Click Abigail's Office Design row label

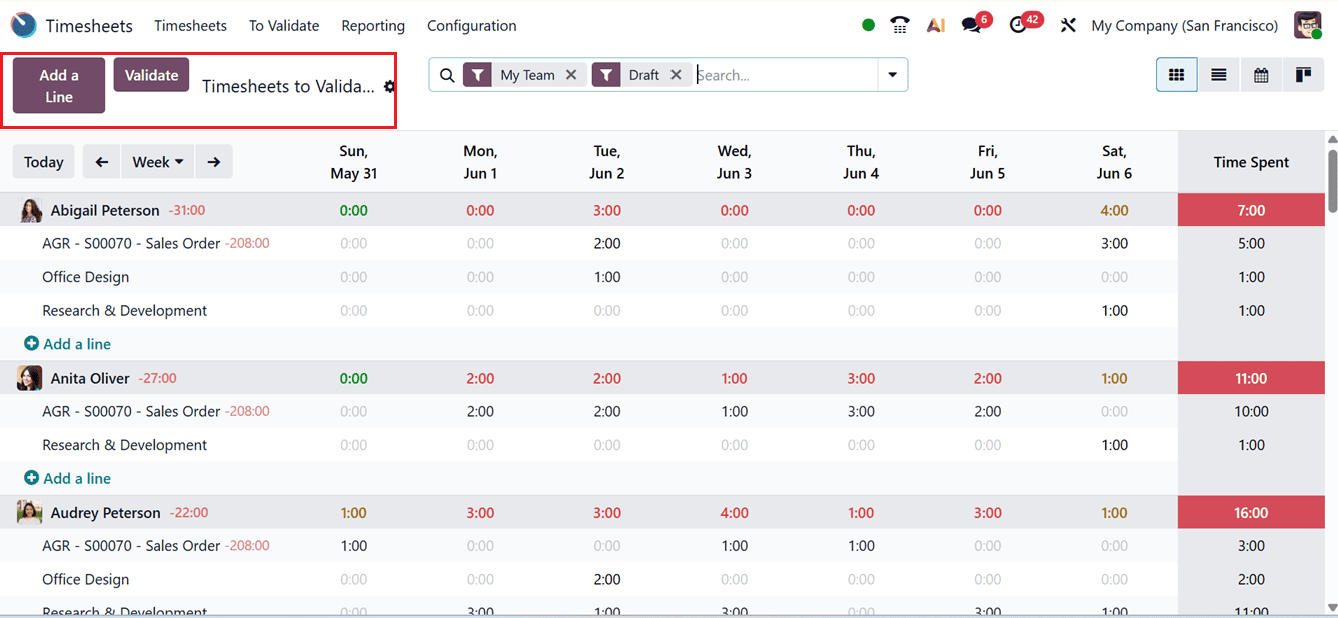(85, 277)
